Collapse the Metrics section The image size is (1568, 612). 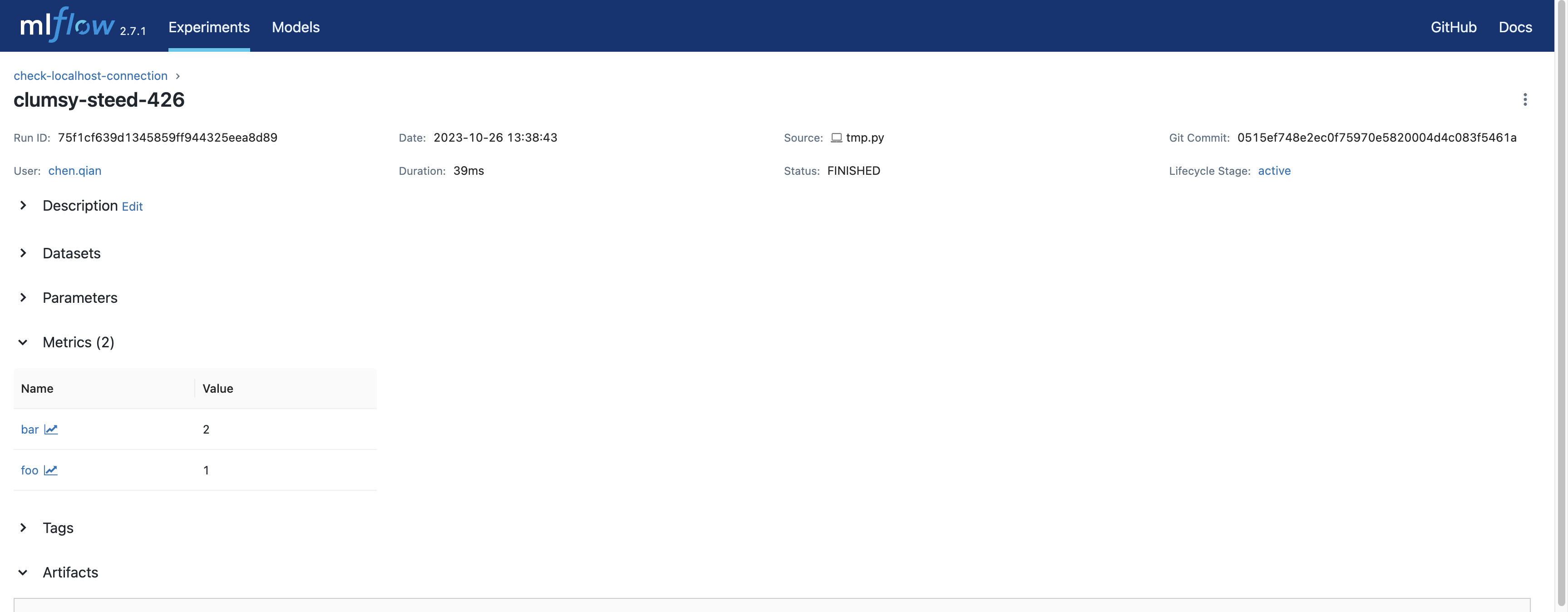(x=23, y=342)
